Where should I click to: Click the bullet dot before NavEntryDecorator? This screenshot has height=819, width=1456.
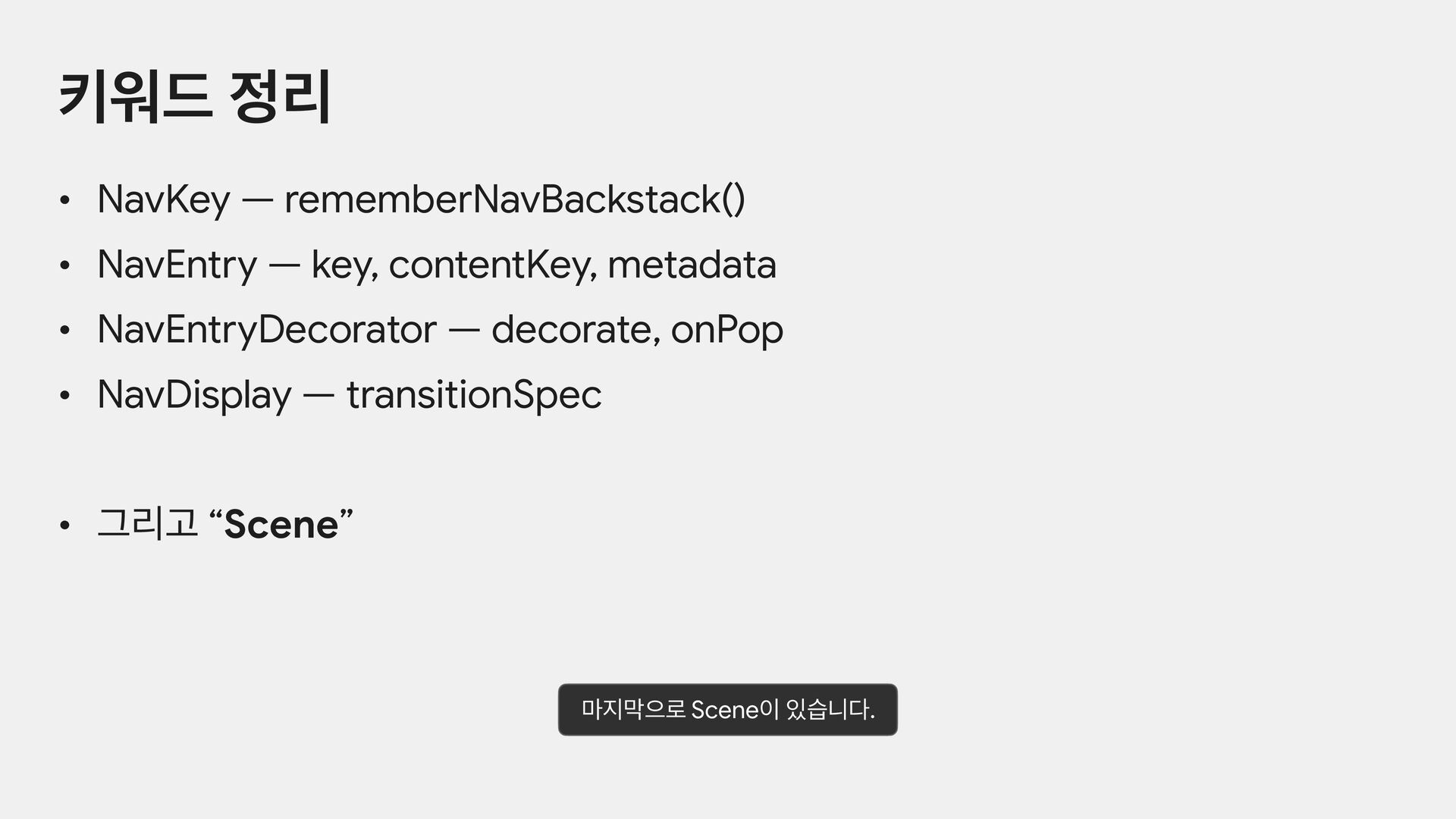click(65, 331)
